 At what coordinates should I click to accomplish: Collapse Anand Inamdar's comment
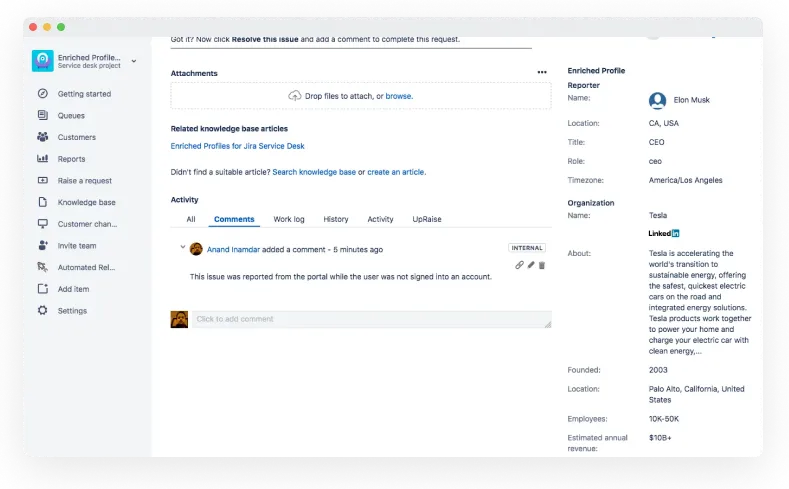(182, 248)
